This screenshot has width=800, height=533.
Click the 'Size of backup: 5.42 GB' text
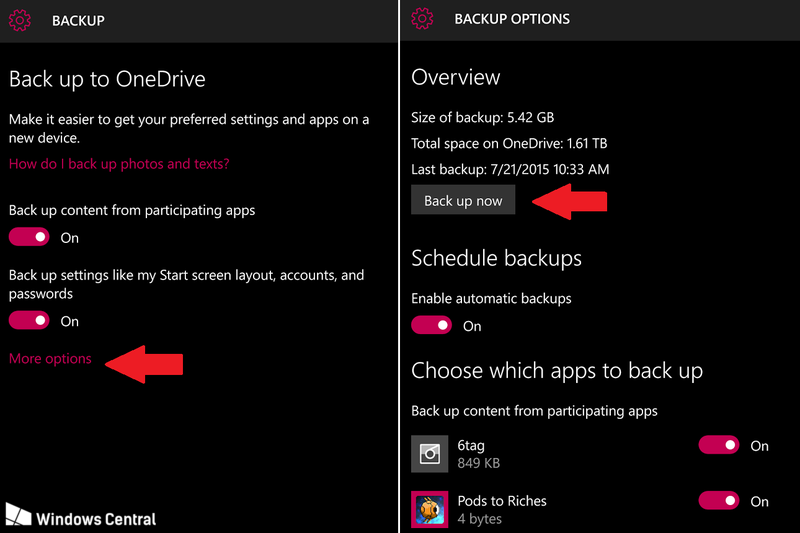tap(483, 117)
